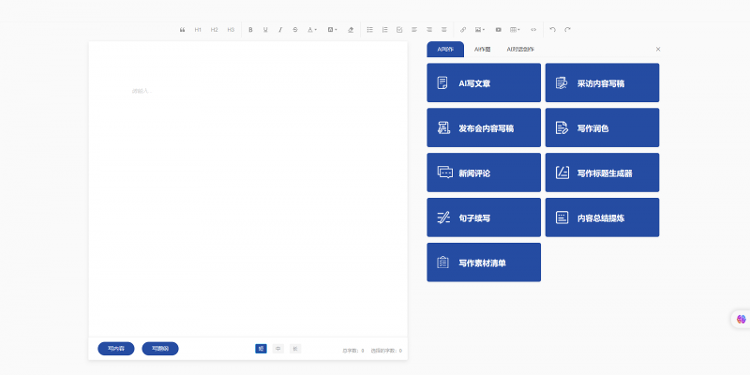Open the 写作标题生成器 tool
Image resolution: width=750 pixels, height=375 pixels.
coord(602,173)
